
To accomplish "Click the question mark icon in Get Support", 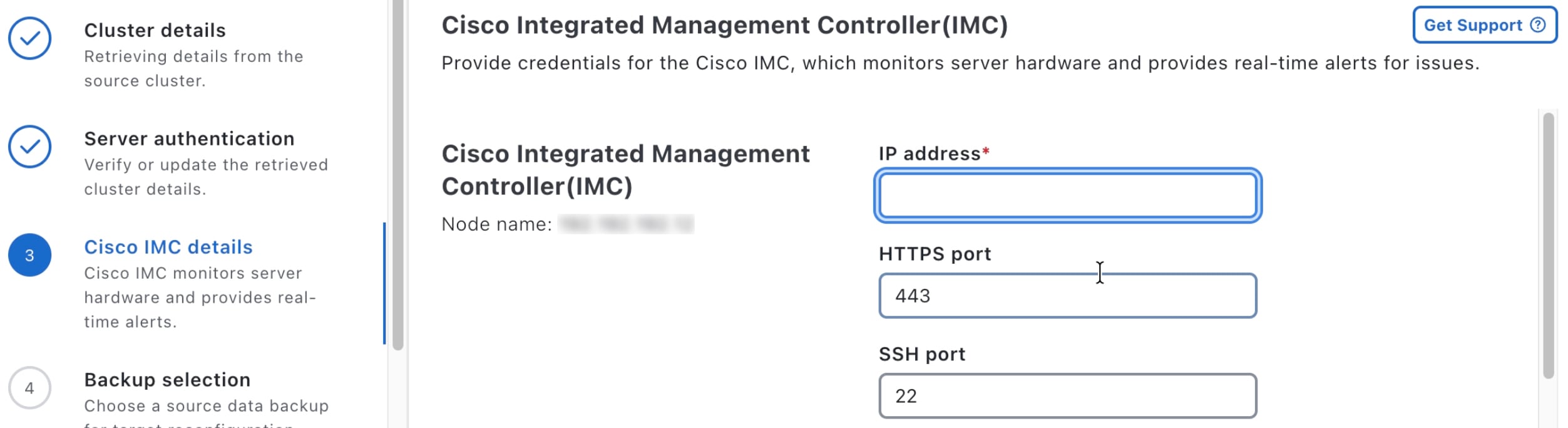I will click(x=1537, y=25).
